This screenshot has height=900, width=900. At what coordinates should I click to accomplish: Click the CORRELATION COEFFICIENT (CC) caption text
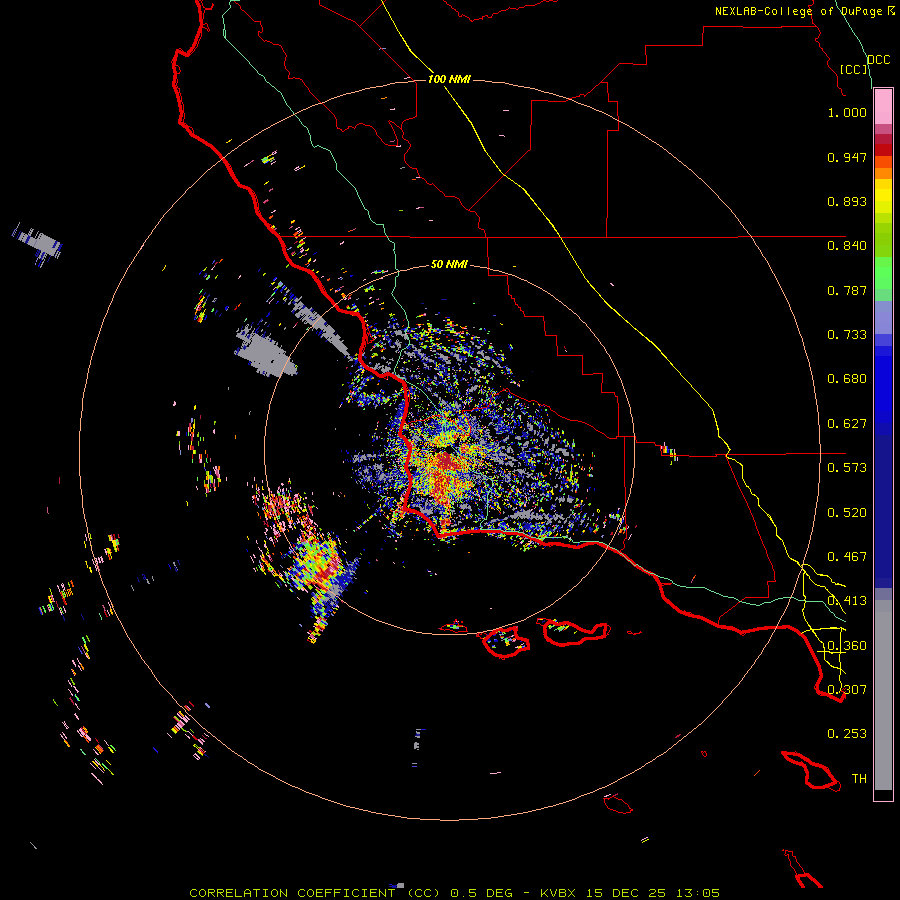click(316, 893)
